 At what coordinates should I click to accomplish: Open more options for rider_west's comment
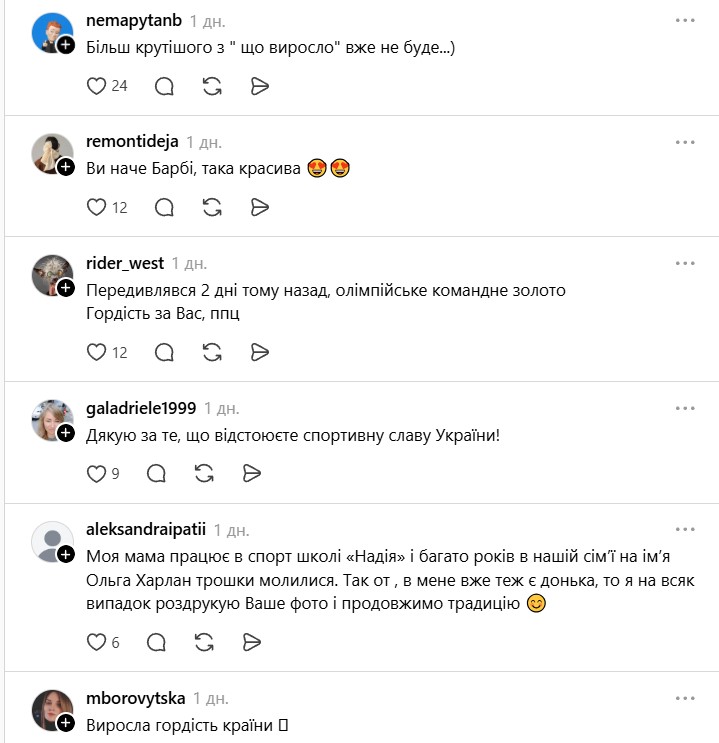tap(685, 263)
